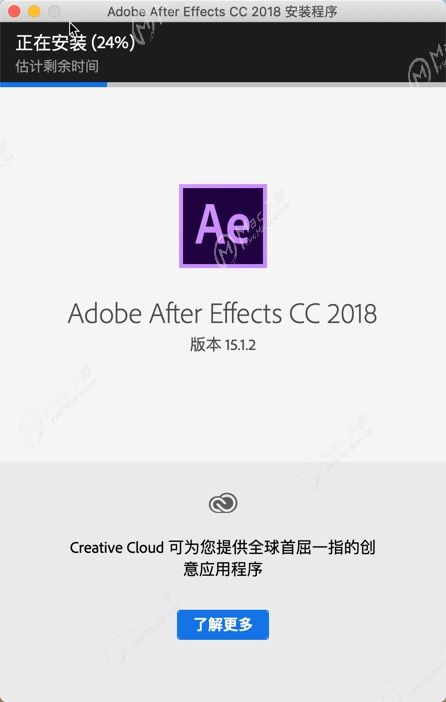Click the disabled gray zoom window button
Viewport: 446px width, 702px height.
[x=54, y=11]
